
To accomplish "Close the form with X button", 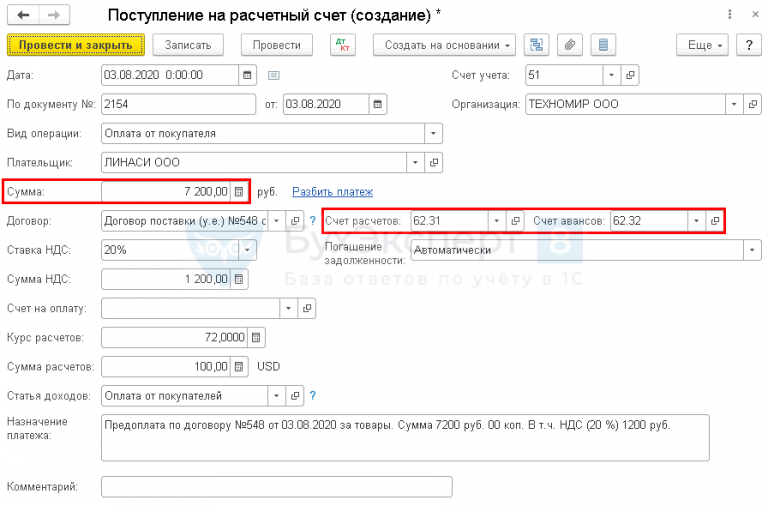I will click(755, 15).
